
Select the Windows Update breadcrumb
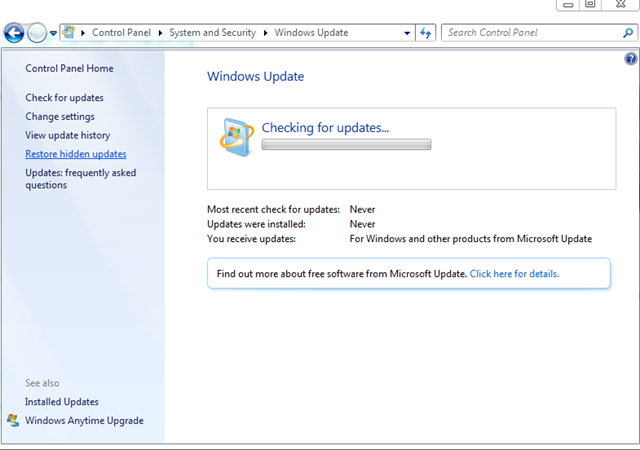pyautogui.click(x=311, y=33)
